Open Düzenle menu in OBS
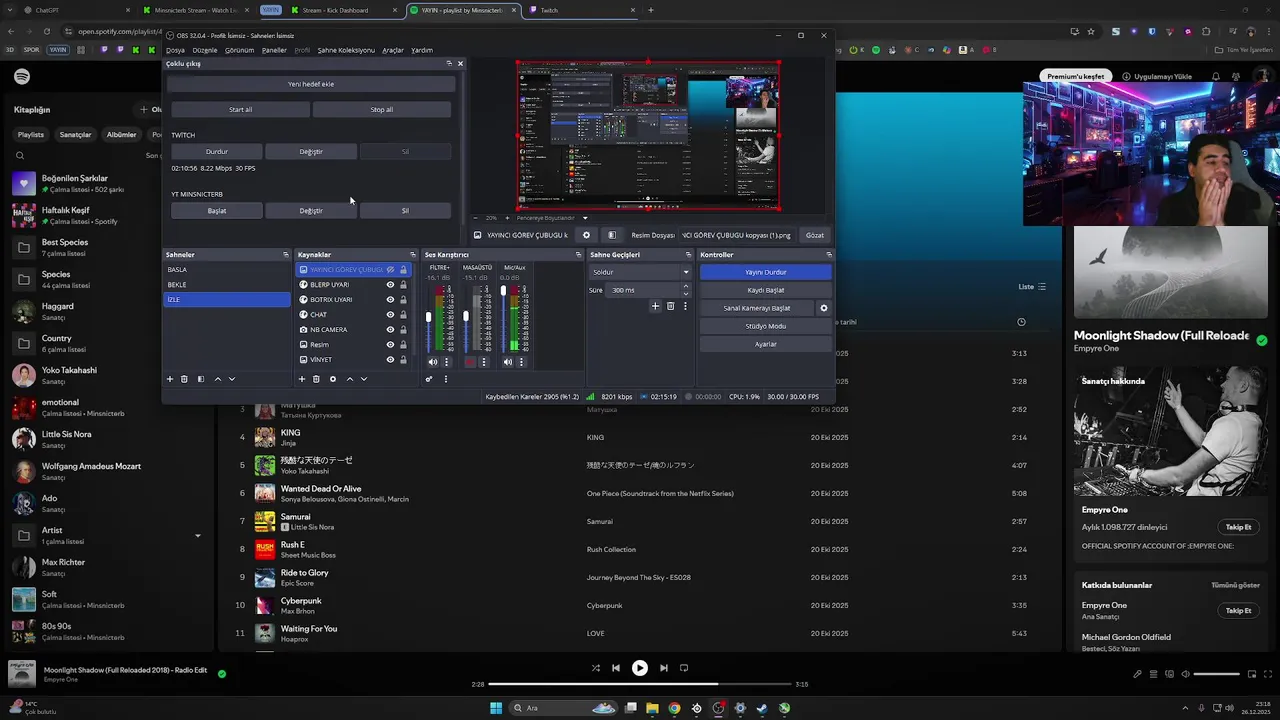This screenshot has width=1280, height=720. pyautogui.click(x=205, y=50)
